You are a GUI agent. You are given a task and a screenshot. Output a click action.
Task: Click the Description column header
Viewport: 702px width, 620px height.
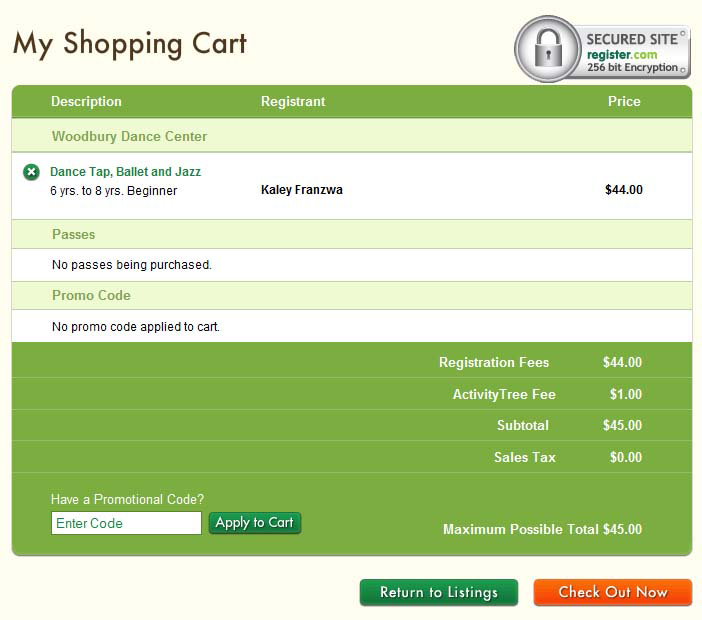click(x=86, y=101)
